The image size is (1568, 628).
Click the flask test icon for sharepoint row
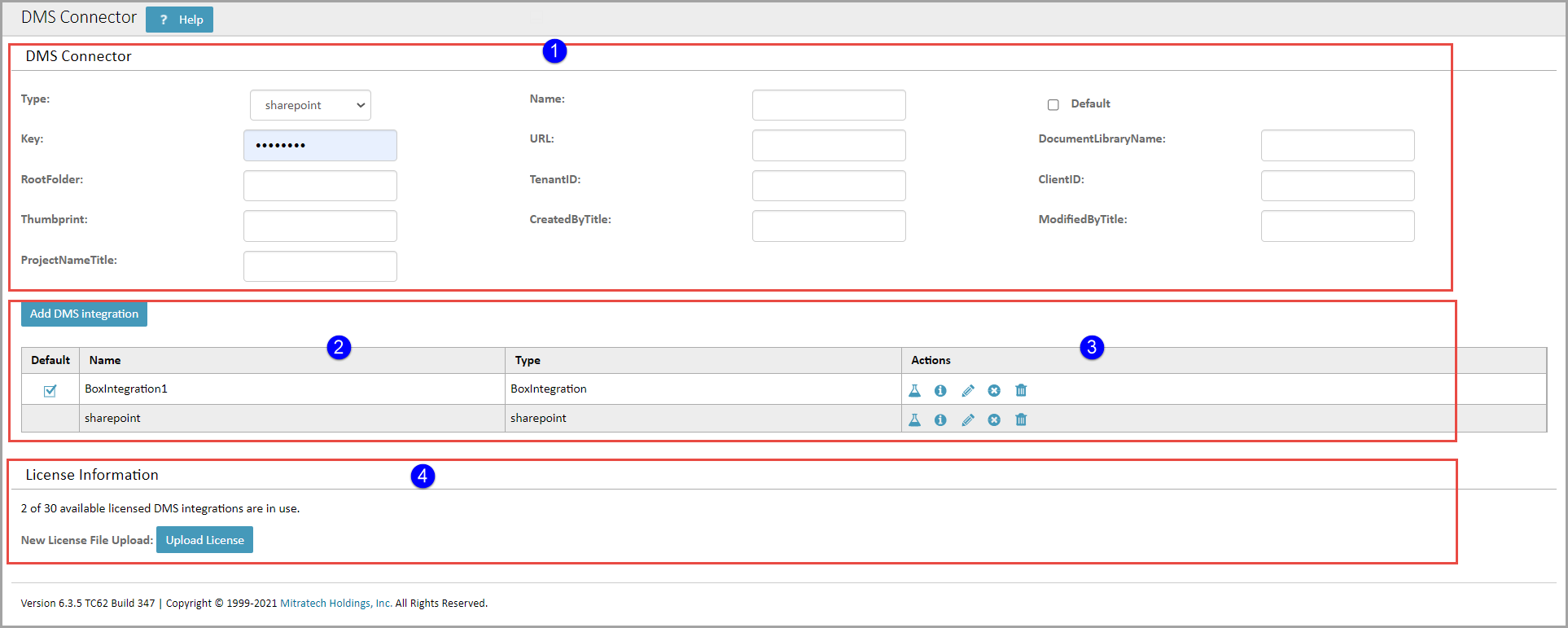914,420
